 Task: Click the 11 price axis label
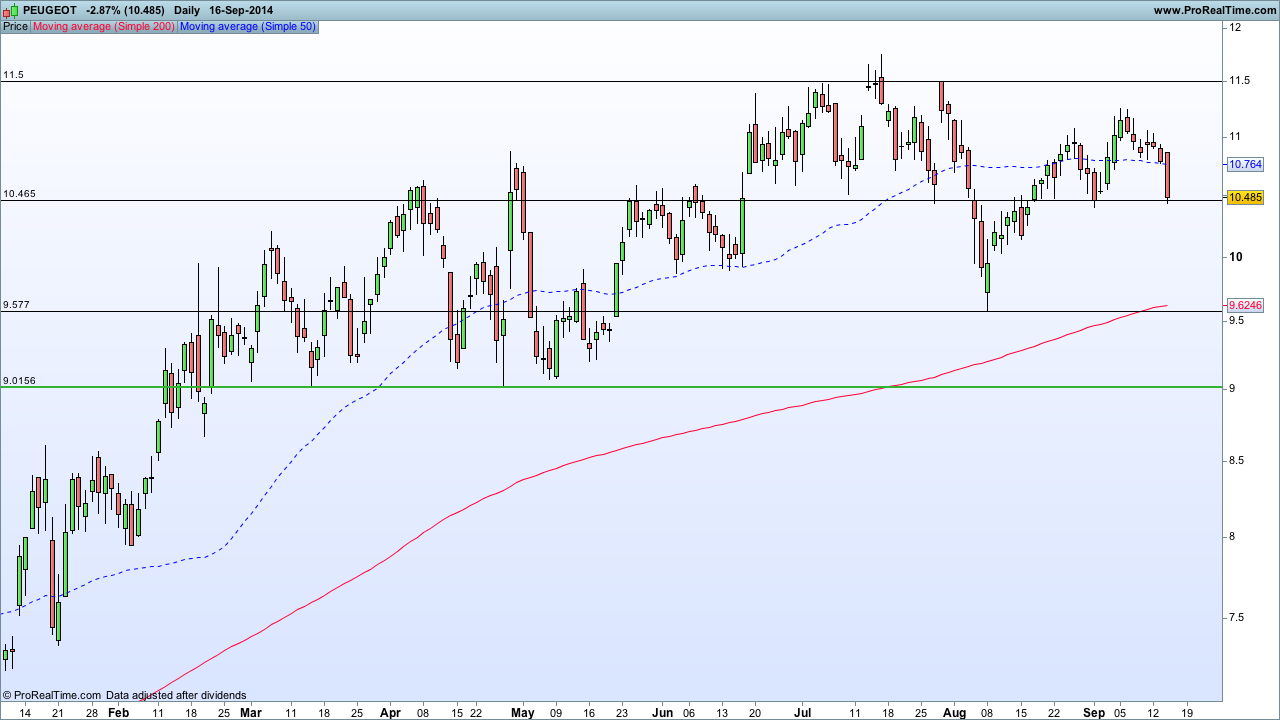[1235, 136]
